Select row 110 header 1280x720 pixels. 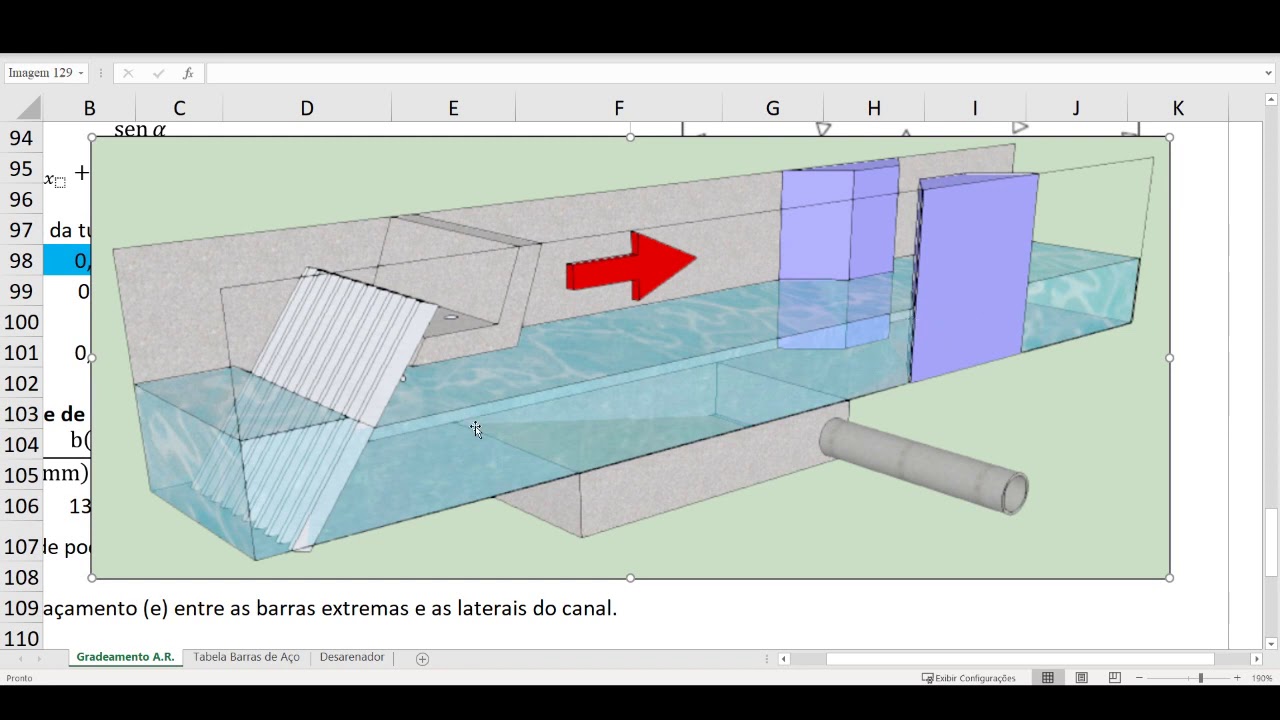click(21, 638)
